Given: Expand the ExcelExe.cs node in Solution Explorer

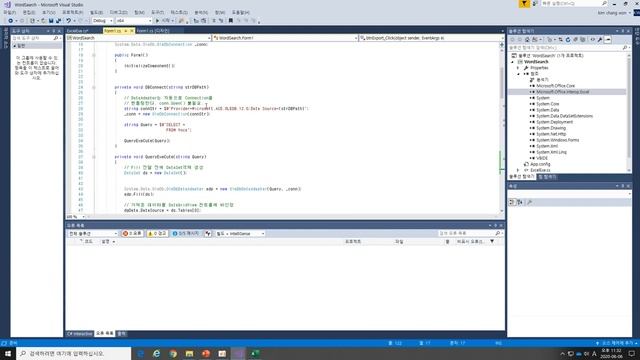Looking at the screenshot, I should 518,170.
